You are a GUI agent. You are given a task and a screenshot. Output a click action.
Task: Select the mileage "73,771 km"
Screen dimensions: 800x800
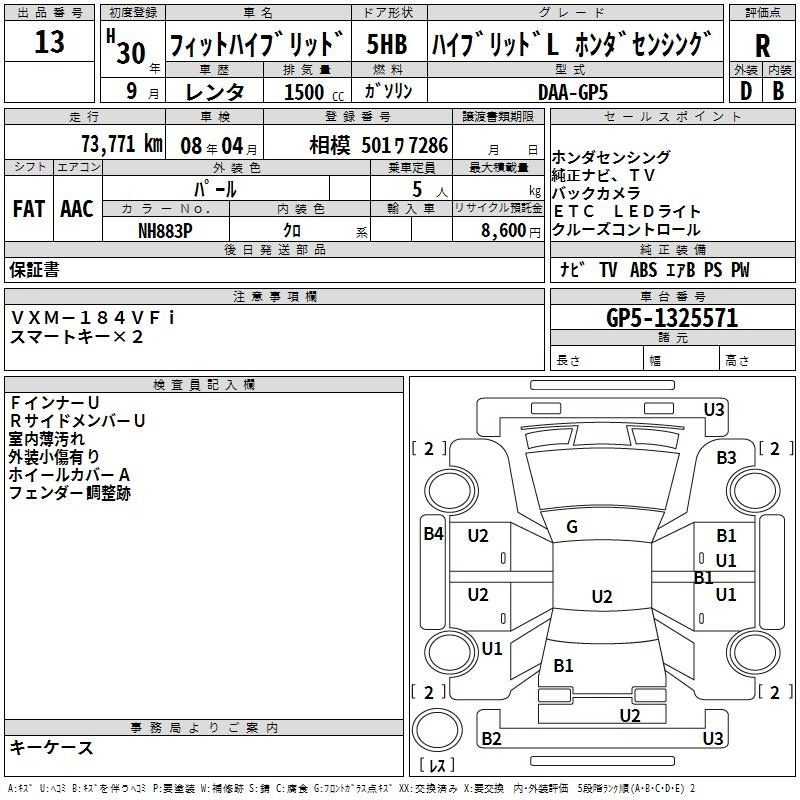pyautogui.click(x=122, y=144)
